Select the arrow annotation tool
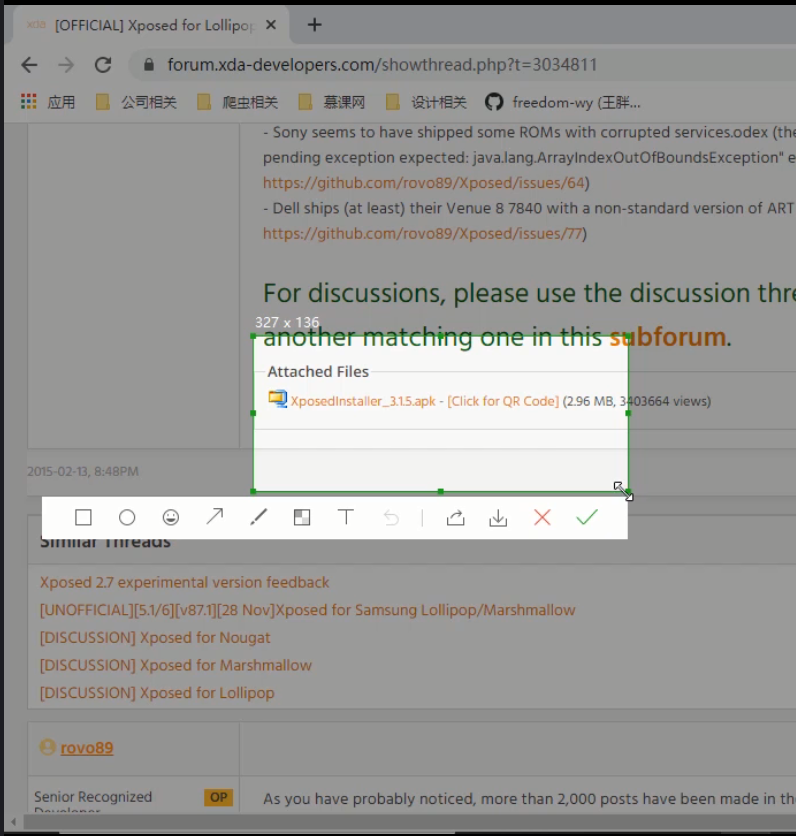796x836 pixels. coord(215,517)
